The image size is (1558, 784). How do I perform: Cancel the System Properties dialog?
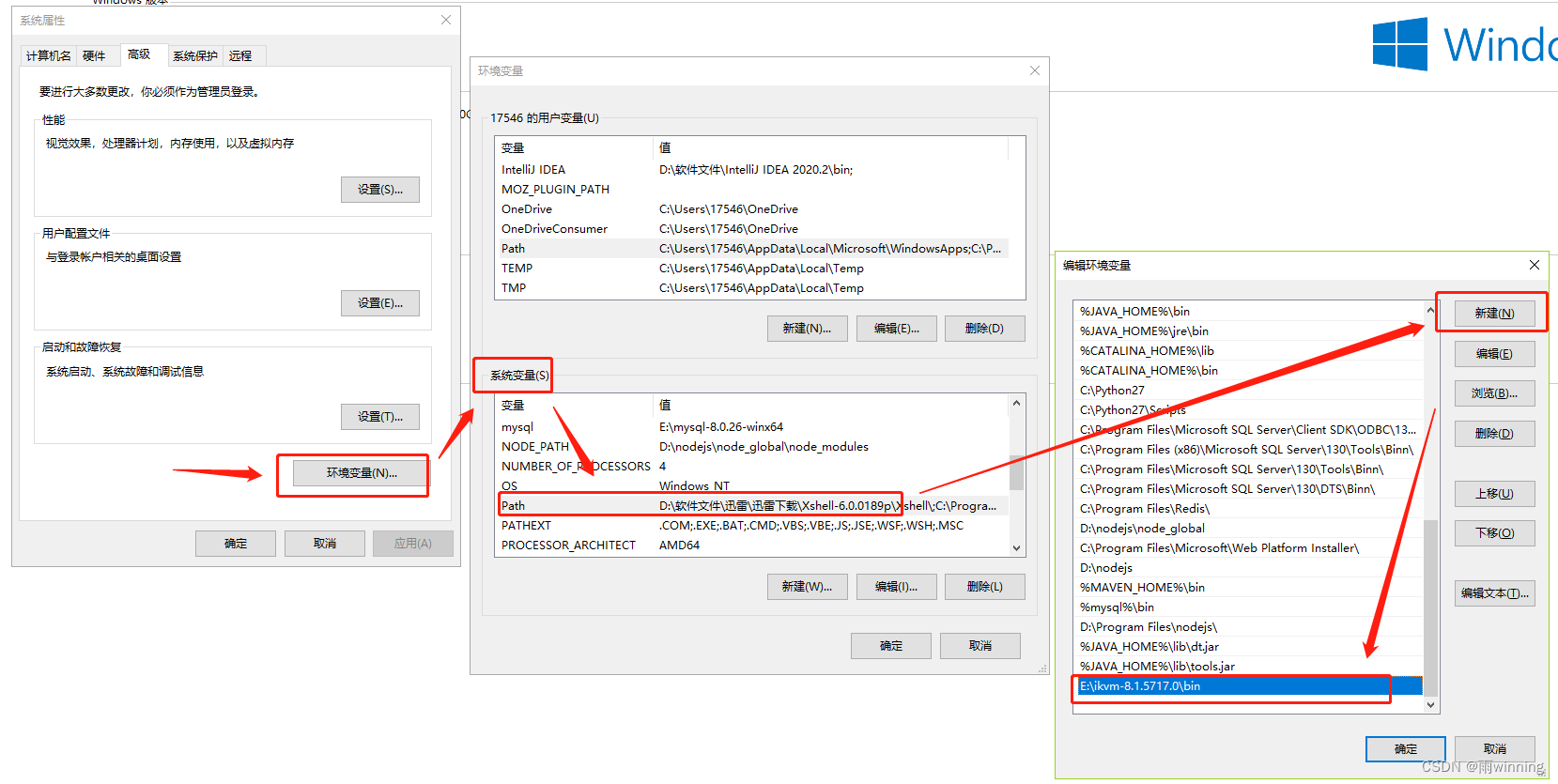325,544
